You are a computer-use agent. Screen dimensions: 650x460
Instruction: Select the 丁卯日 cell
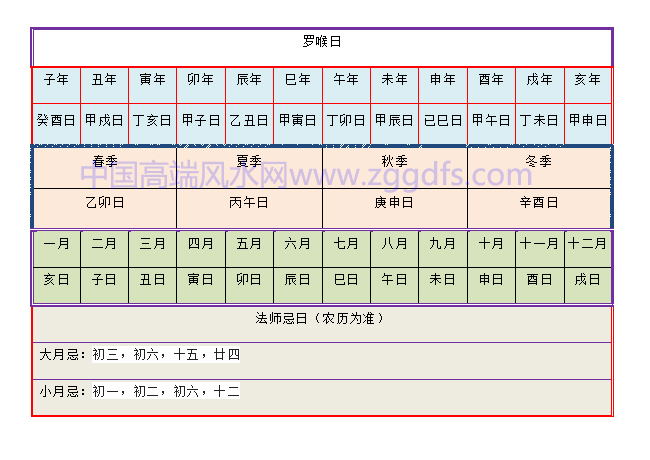[347, 124]
